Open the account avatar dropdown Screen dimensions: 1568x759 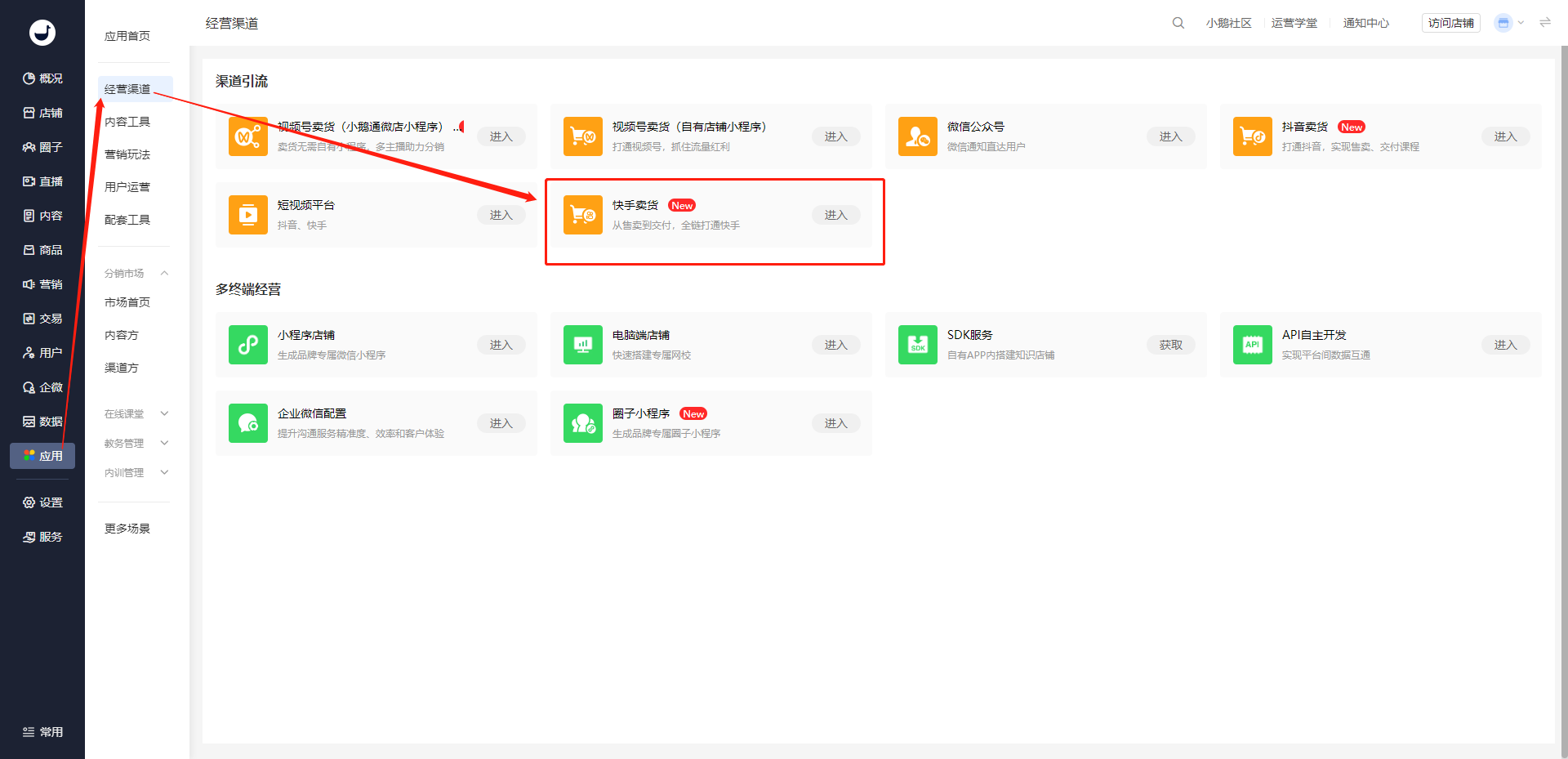tap(1509, 23)
